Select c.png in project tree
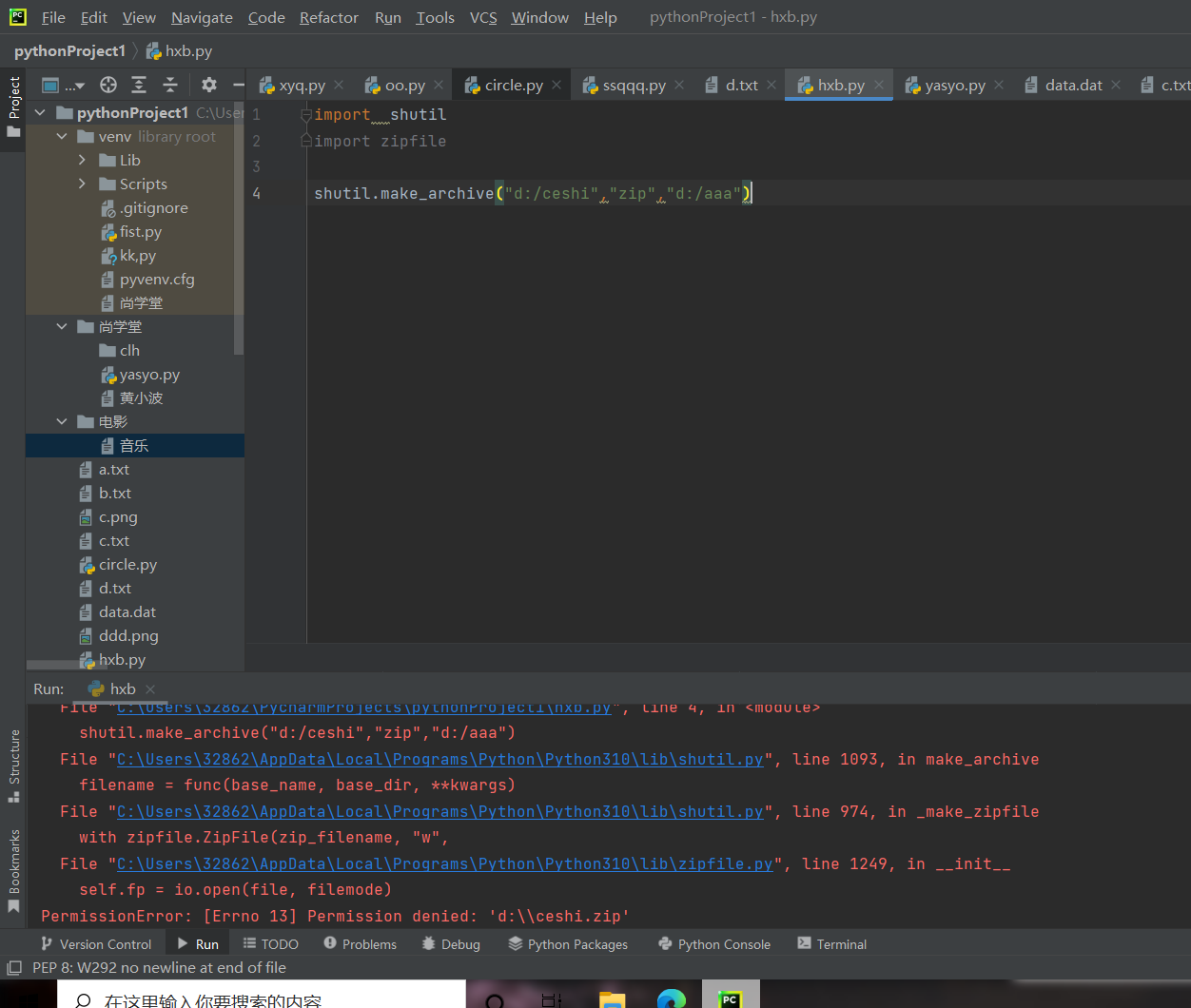The width and height of the screenshot is (1191, 1008). (x=108, y=516)
